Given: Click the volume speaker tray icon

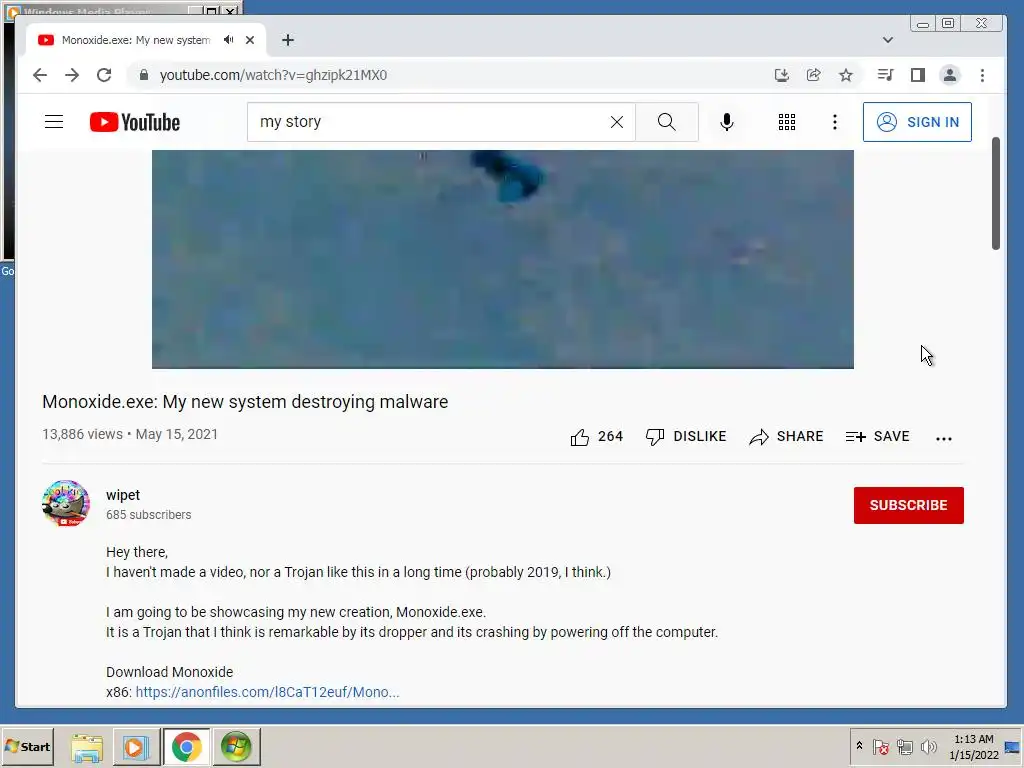Looking at the screenshot, I should [928, 746].
